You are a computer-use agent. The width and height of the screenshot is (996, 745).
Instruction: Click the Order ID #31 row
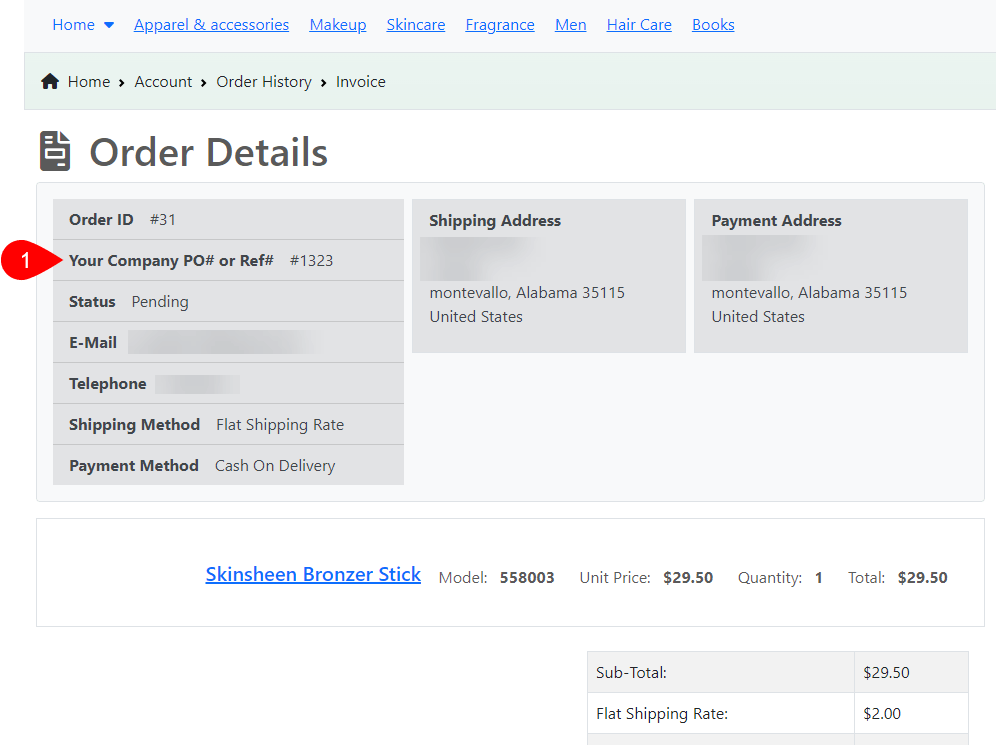click(x=228, y=220)
